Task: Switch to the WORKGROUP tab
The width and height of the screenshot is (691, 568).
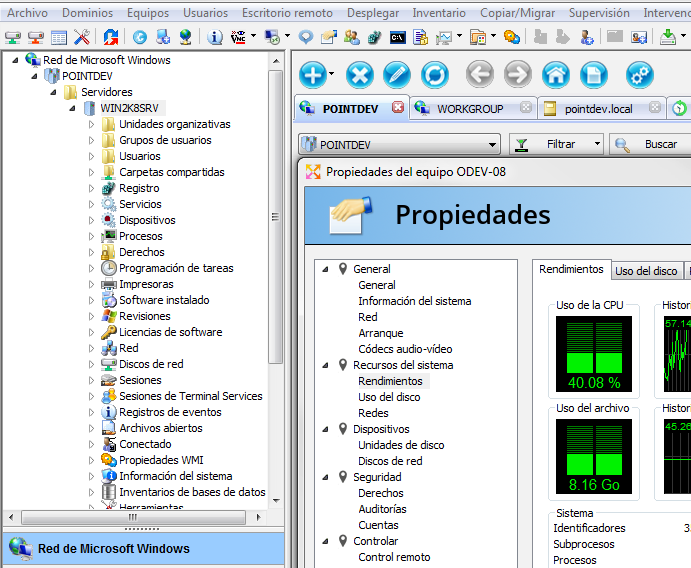Action: 471,108
